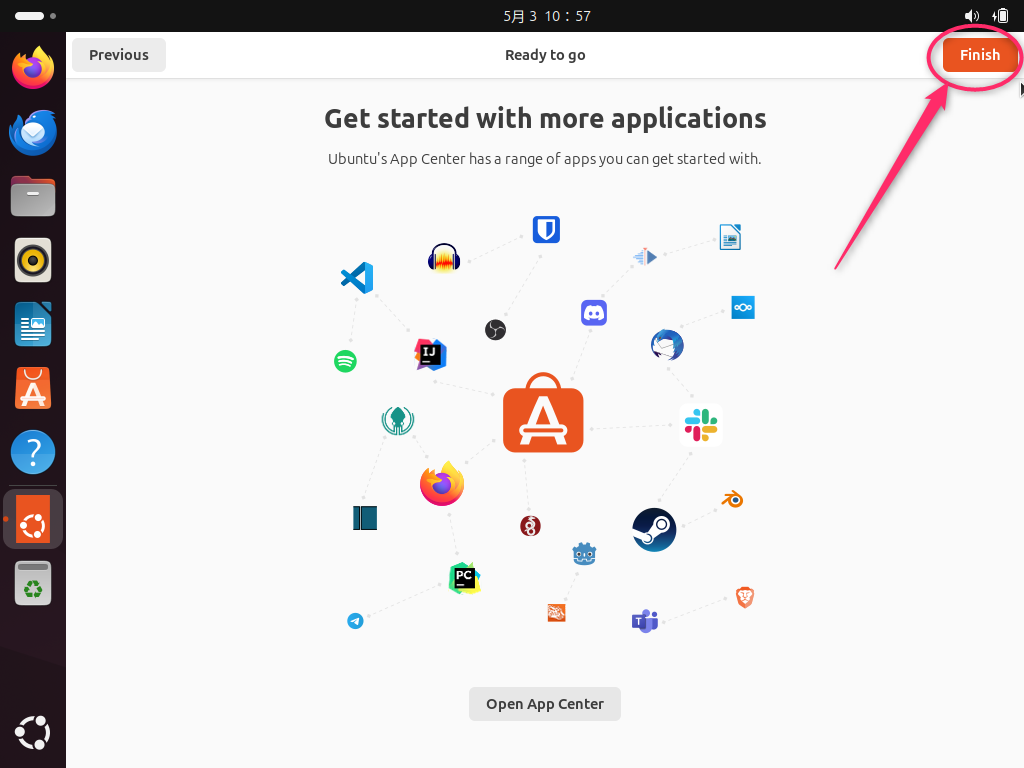Screen dimensions: 1024x768
Task: Click the Brave browser lion icon
Action: (x=745, y=597)
